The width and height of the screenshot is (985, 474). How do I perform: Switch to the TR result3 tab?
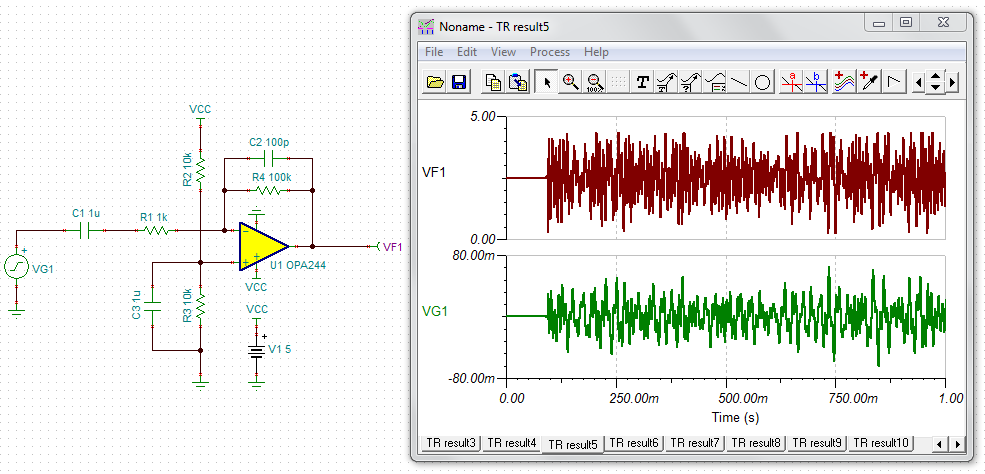click(x=450, y=443)
